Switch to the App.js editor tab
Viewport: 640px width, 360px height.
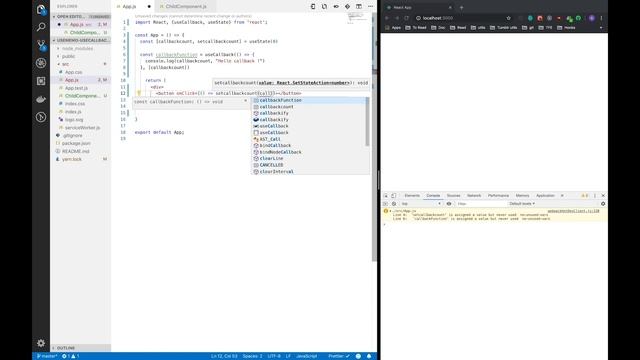pos(129,7)
